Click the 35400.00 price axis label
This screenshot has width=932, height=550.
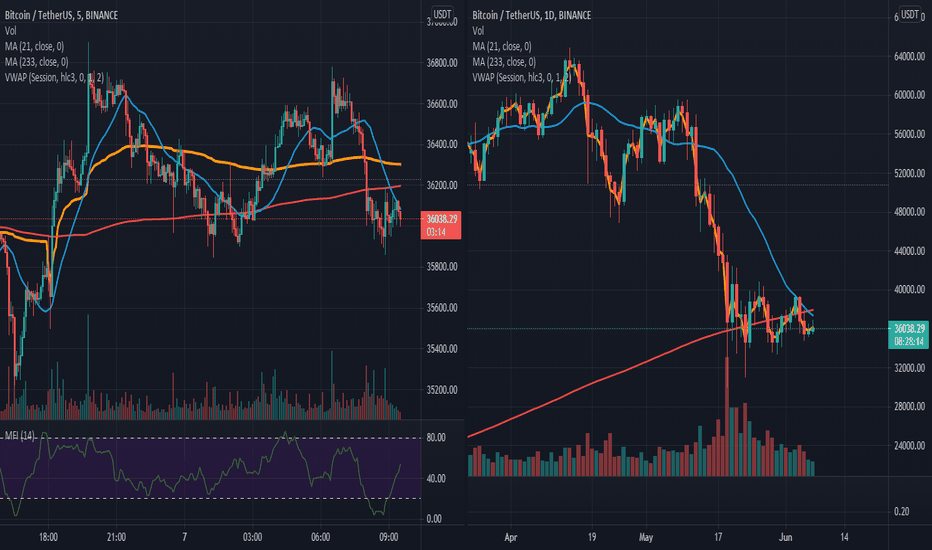click(442, 349)
